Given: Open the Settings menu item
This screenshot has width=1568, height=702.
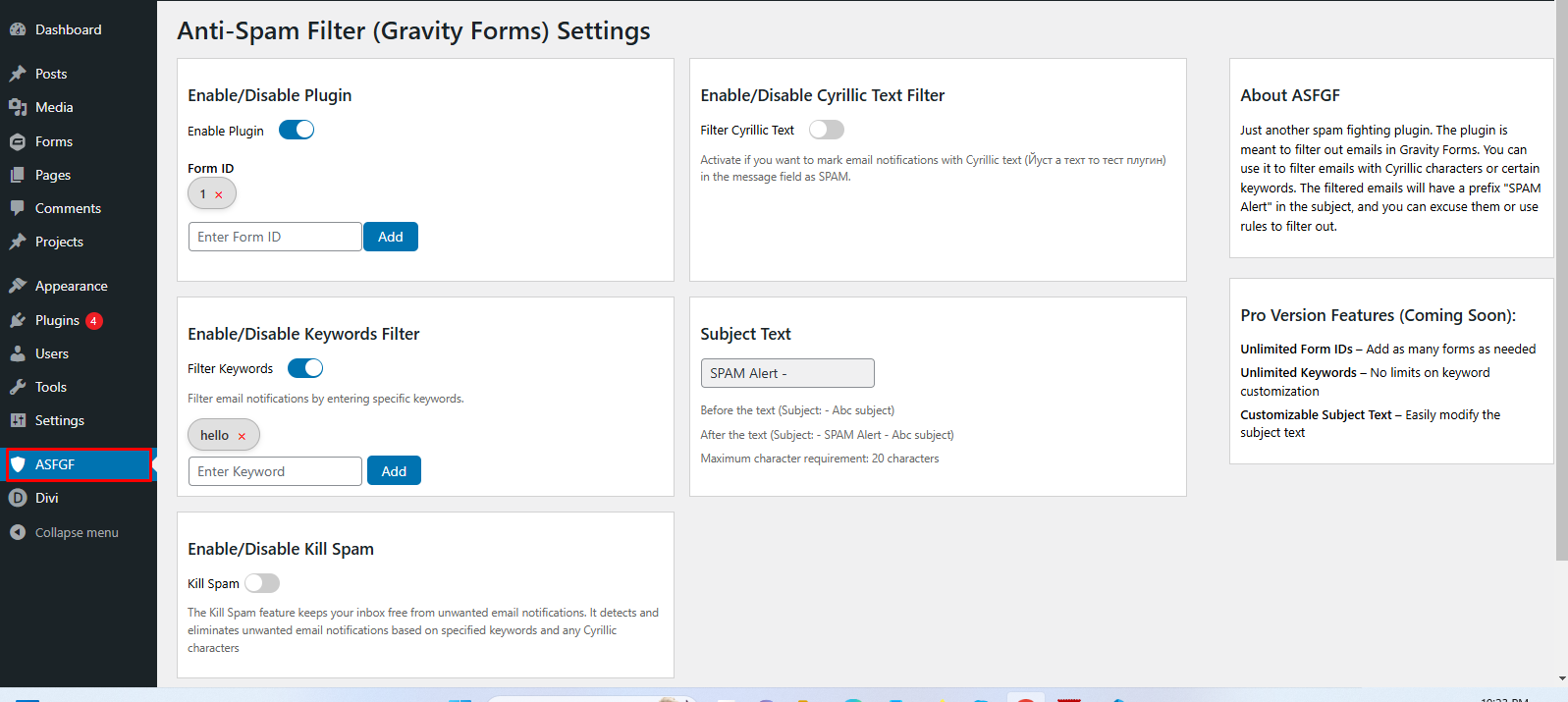Looking at the screenshot, I should [79, 420].
